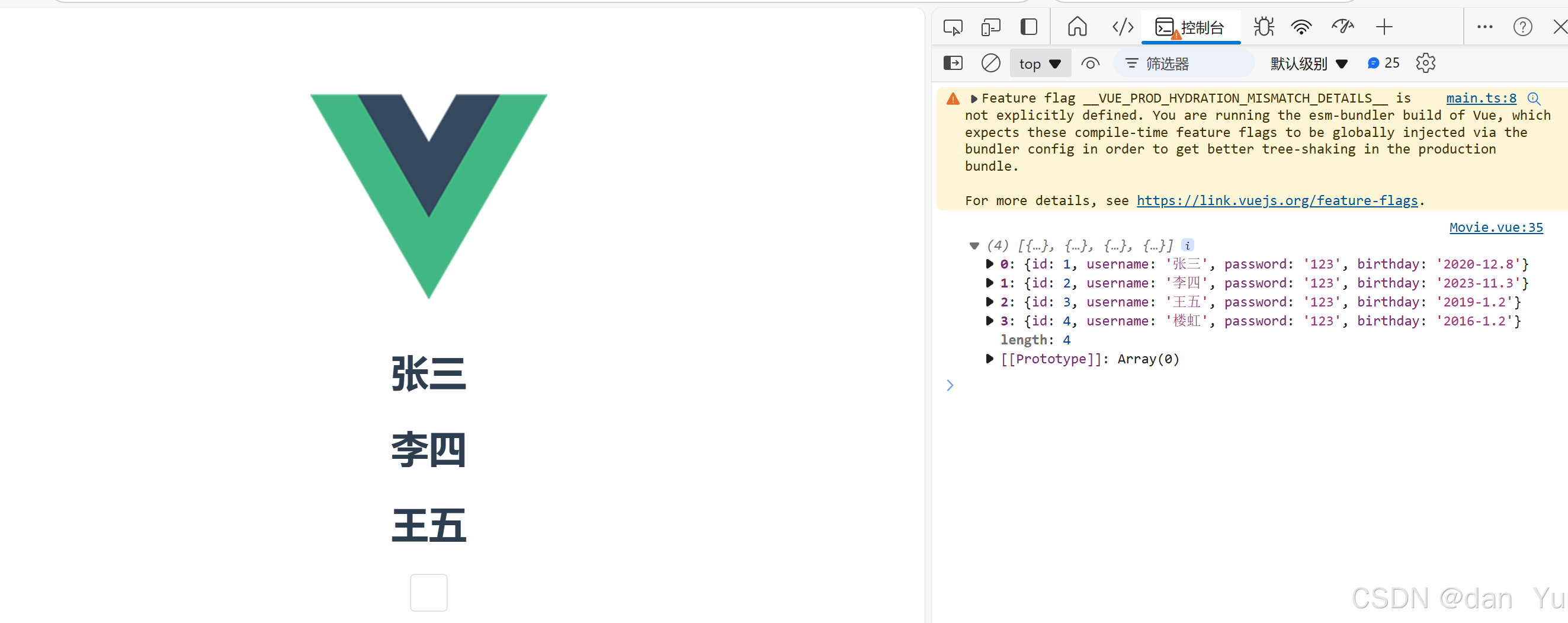Open the top JavaScript context dropdown
The image size is (1568, 623).
tap(1040, 63)
